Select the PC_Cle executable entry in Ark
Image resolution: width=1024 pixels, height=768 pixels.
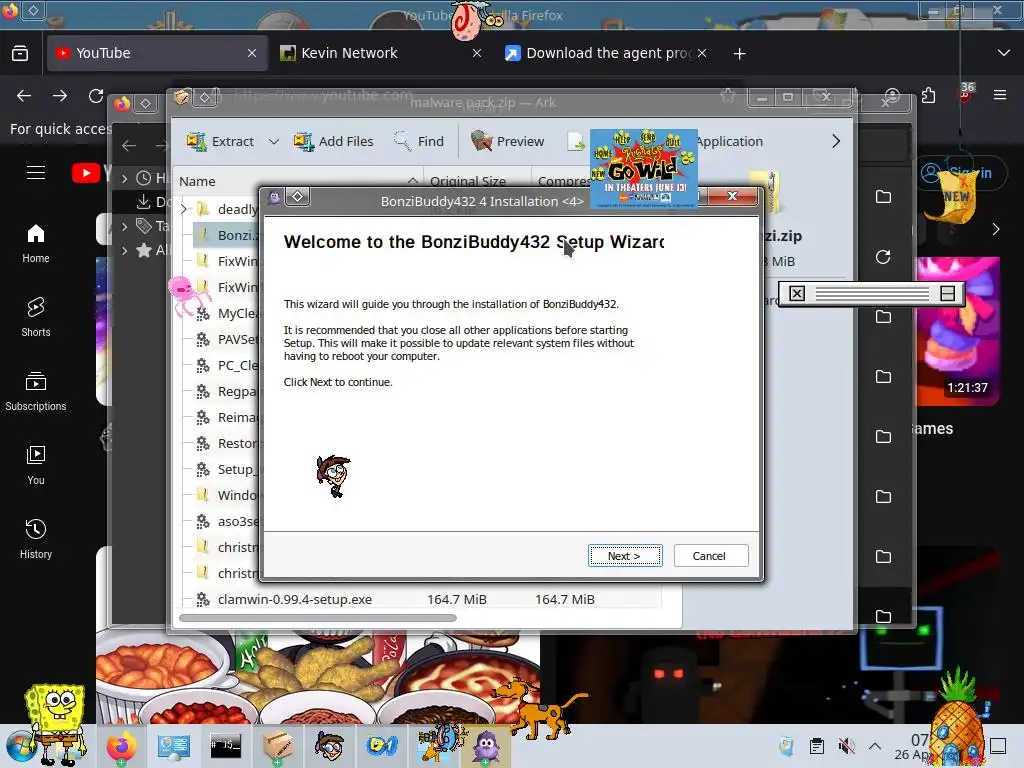(227, 366)
